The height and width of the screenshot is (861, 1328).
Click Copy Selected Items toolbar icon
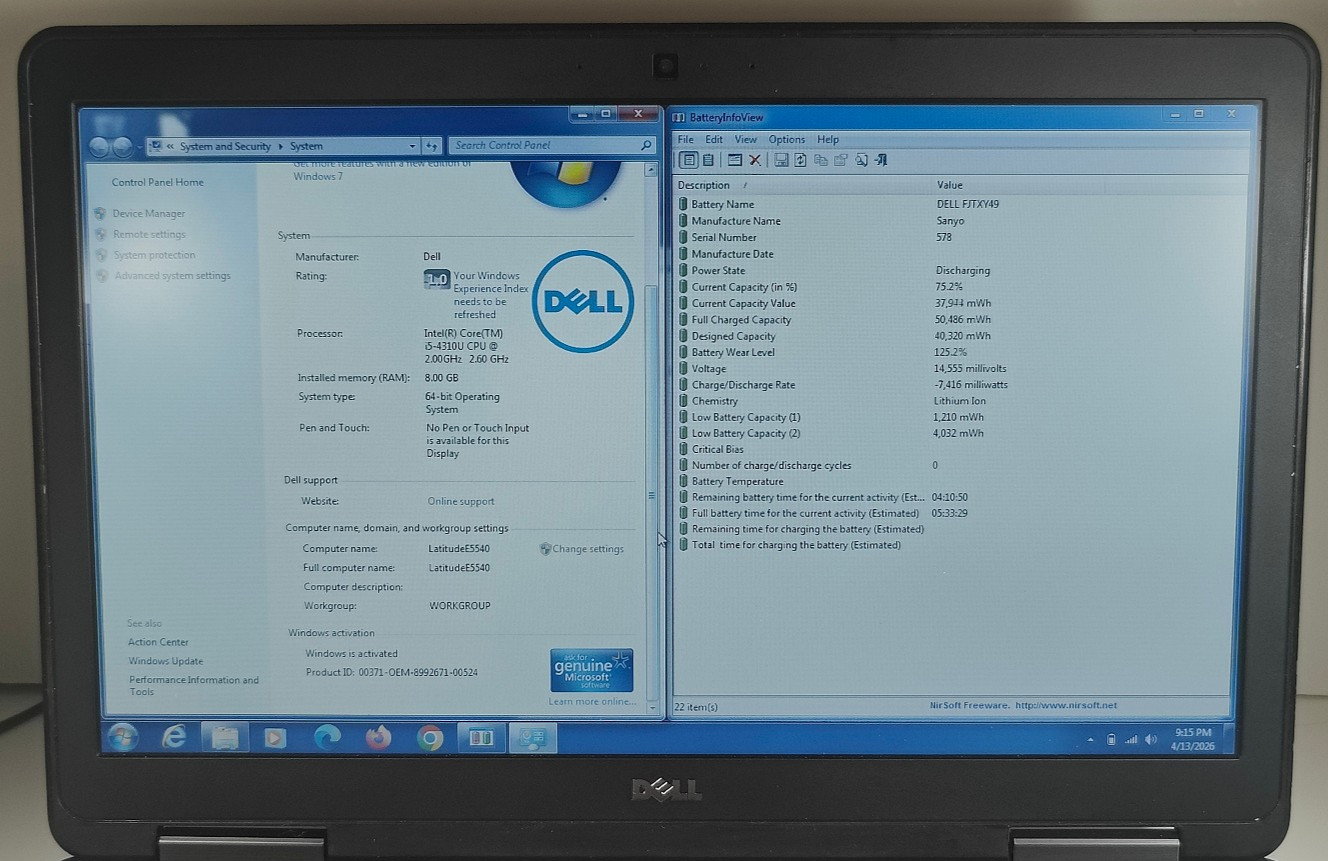pos(821,160)
